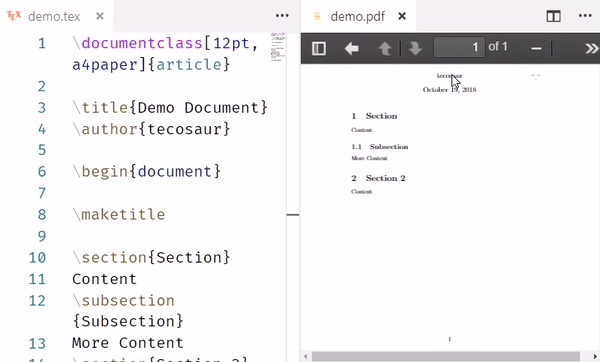Viewport: 600px width, 362px height.
Task: Click the \subsection command on line 12
Action: (x=123, y=300)
